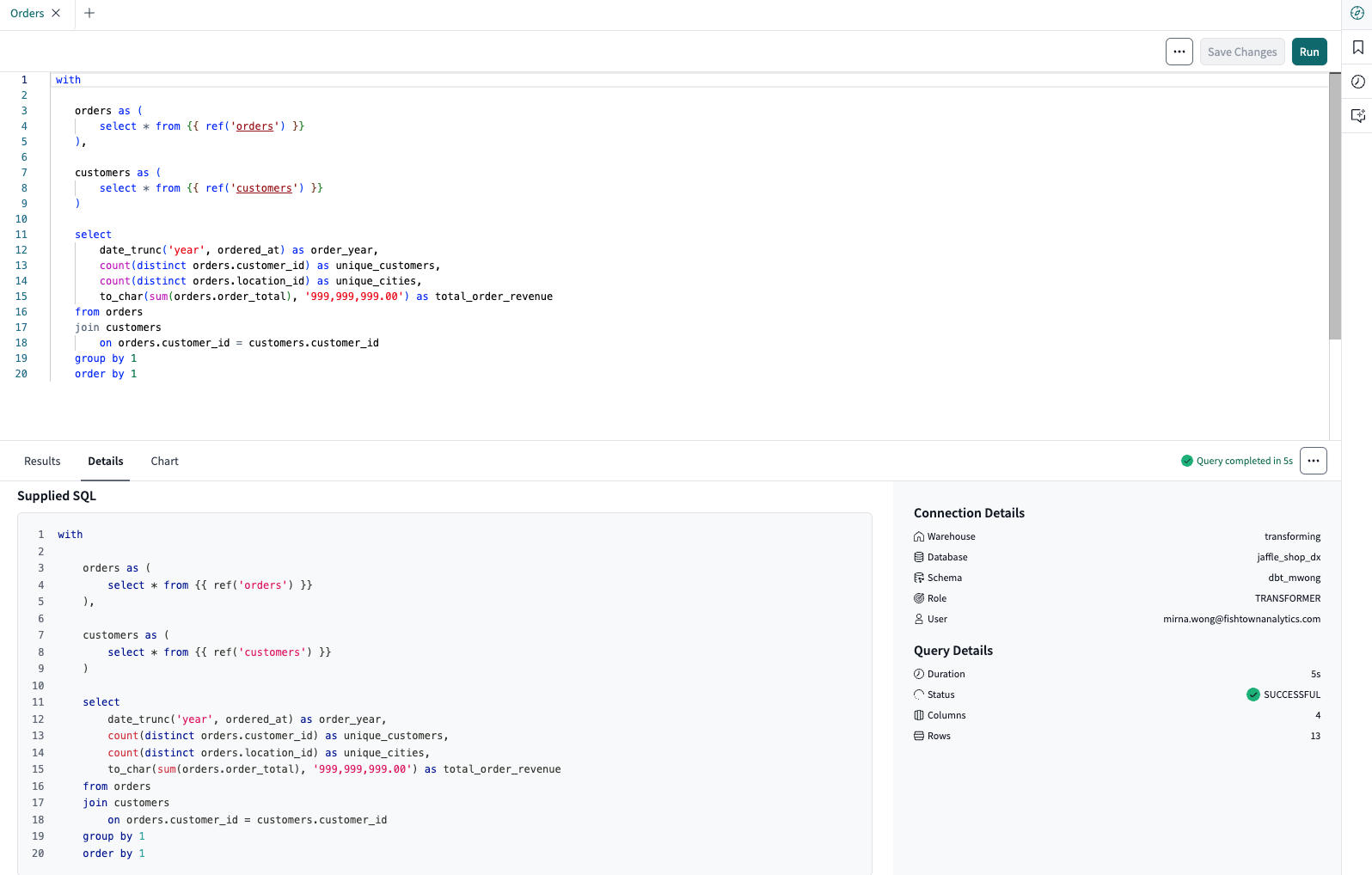Switch to the Results tab
Viewport: 1372px width, 875px height.
click(x=42, y=462)
